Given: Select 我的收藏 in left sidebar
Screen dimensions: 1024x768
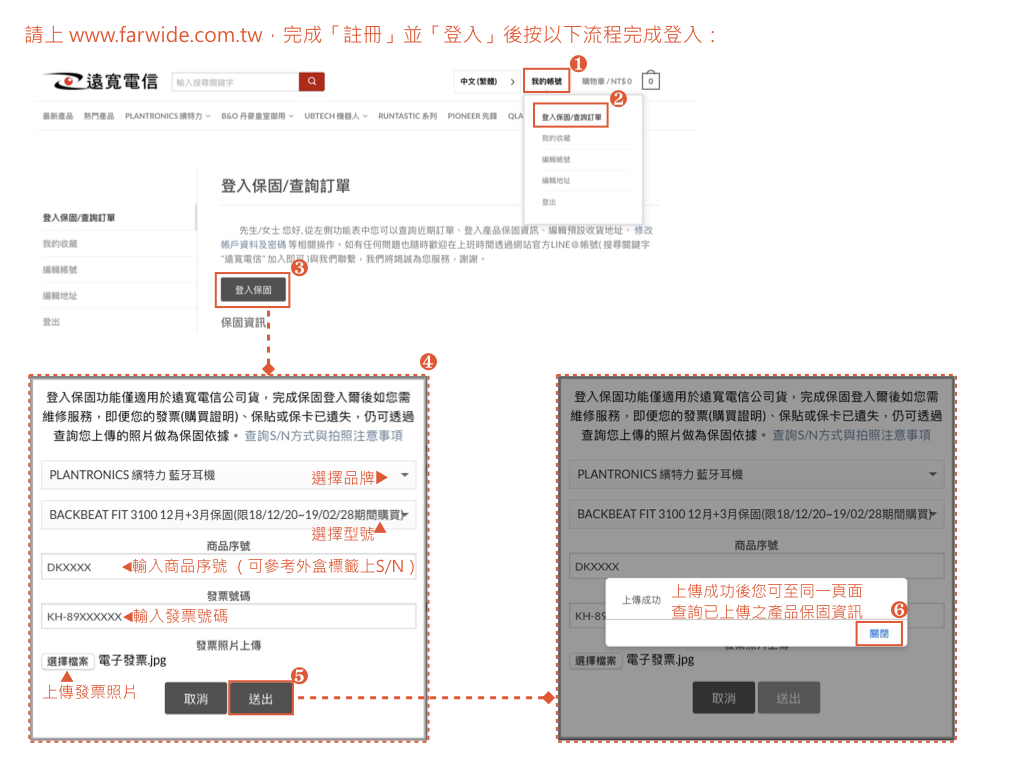Looking at the screenshot, I should [x=60, y=244].
